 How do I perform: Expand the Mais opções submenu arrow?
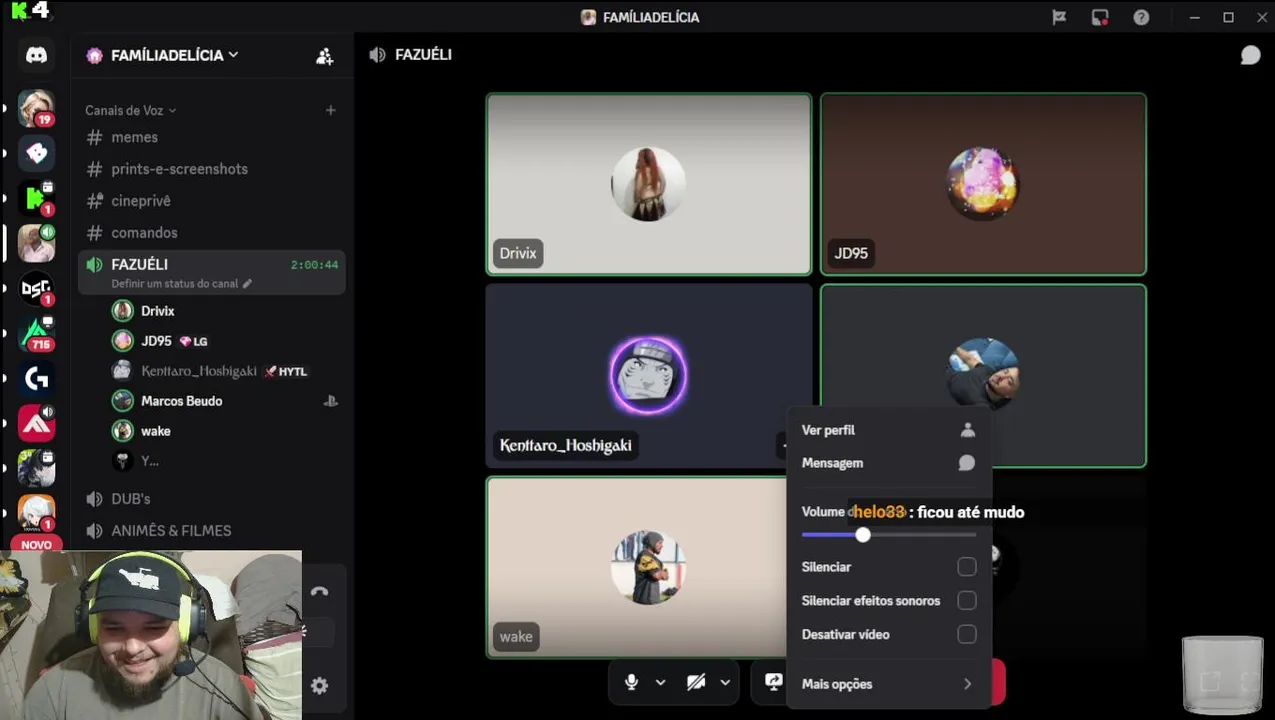coord(967,684)
